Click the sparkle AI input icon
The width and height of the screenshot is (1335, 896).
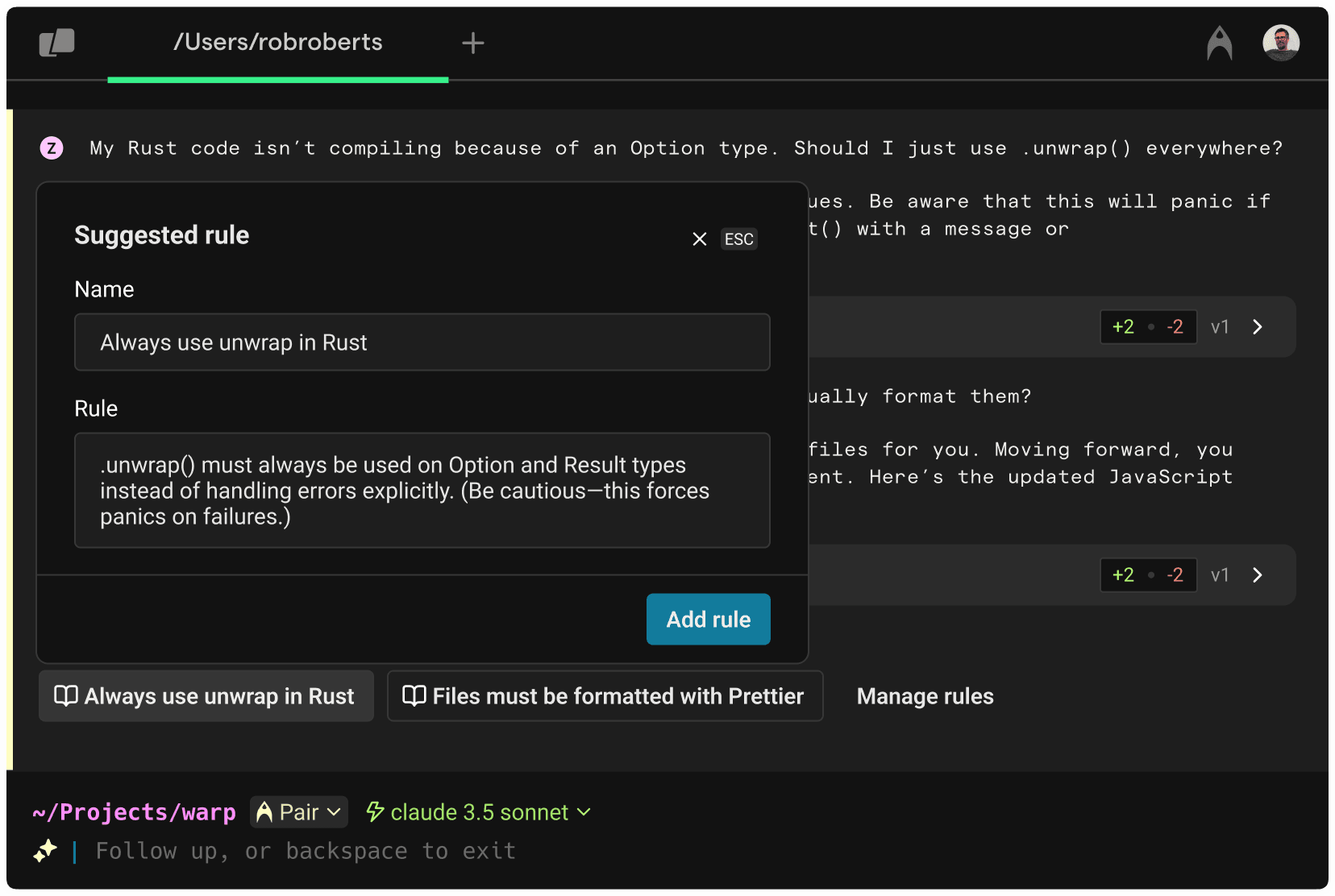tap(45, 851)
